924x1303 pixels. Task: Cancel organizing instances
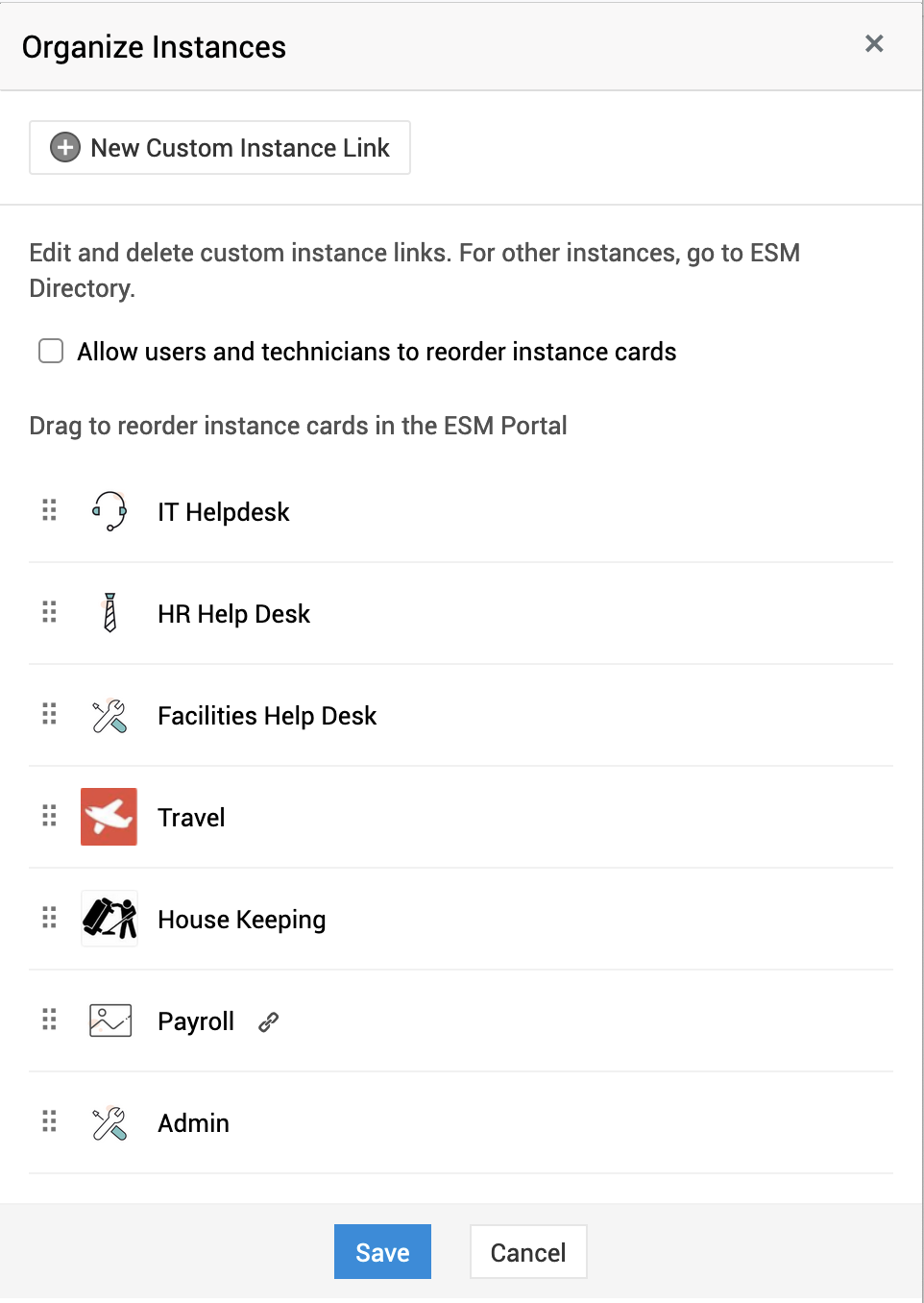click(528, 1252)
